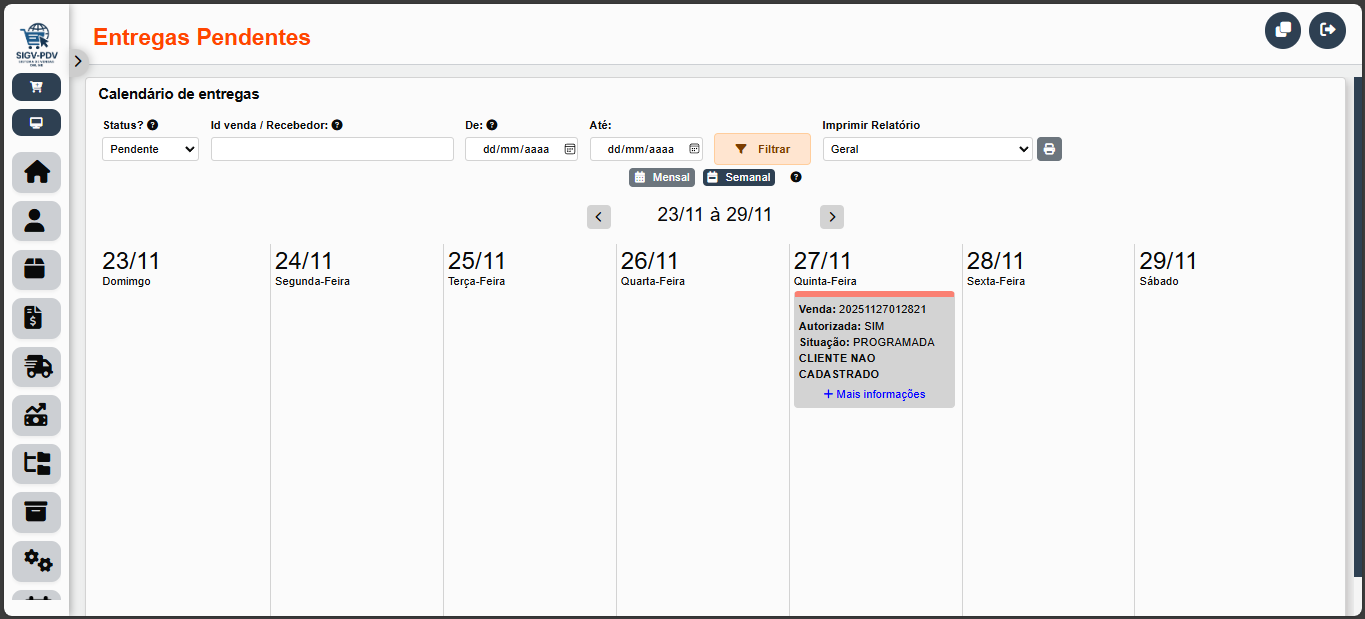
Task: Open the person icon in sidebar
Action: click(36, 221)
